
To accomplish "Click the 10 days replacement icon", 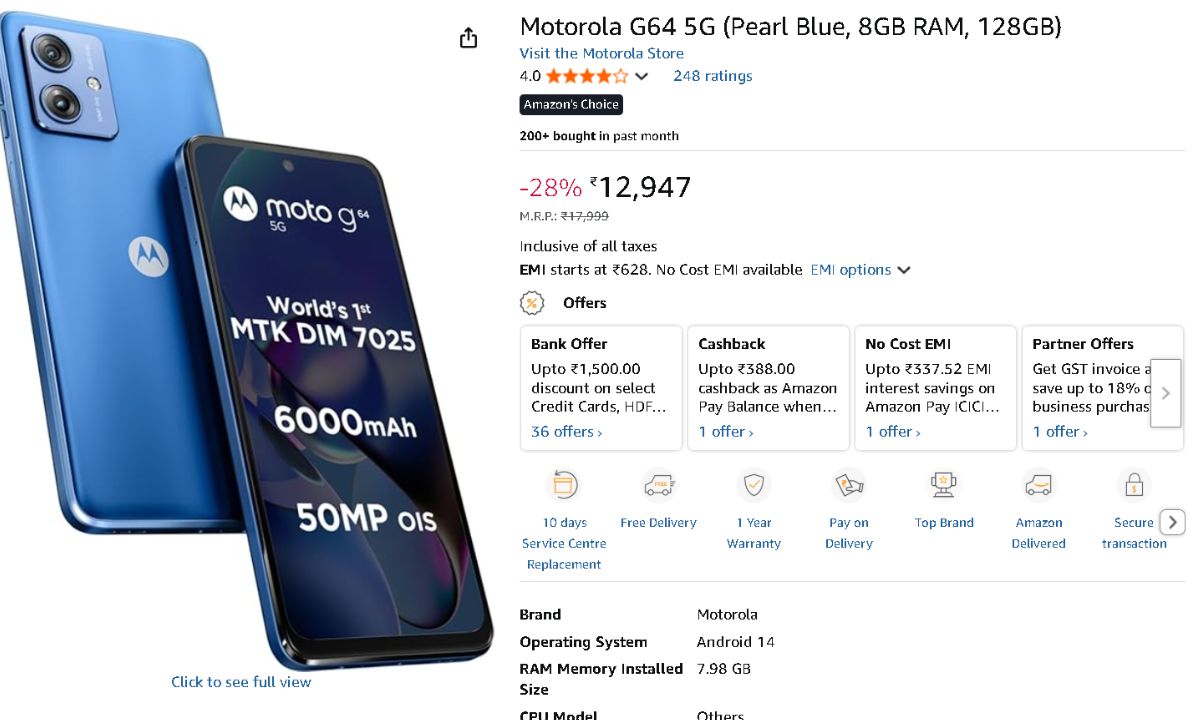I will coord(564,486).
